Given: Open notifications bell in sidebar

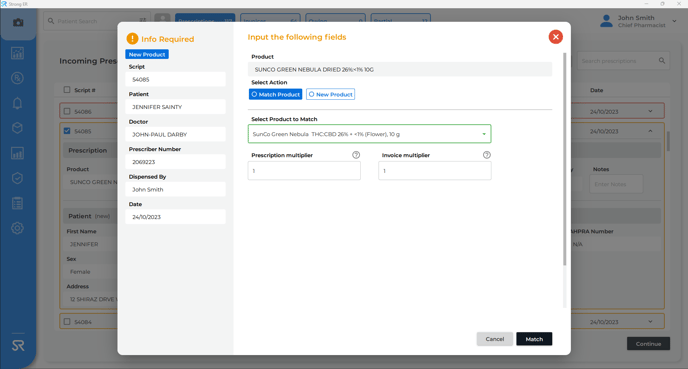Looking at the screenshot, I should coord(17,103).
